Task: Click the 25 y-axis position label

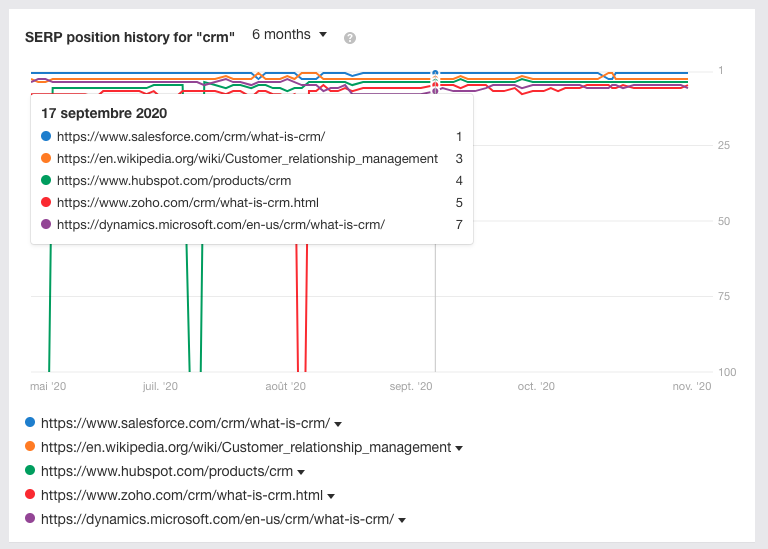Action: [x=724, y=145]
